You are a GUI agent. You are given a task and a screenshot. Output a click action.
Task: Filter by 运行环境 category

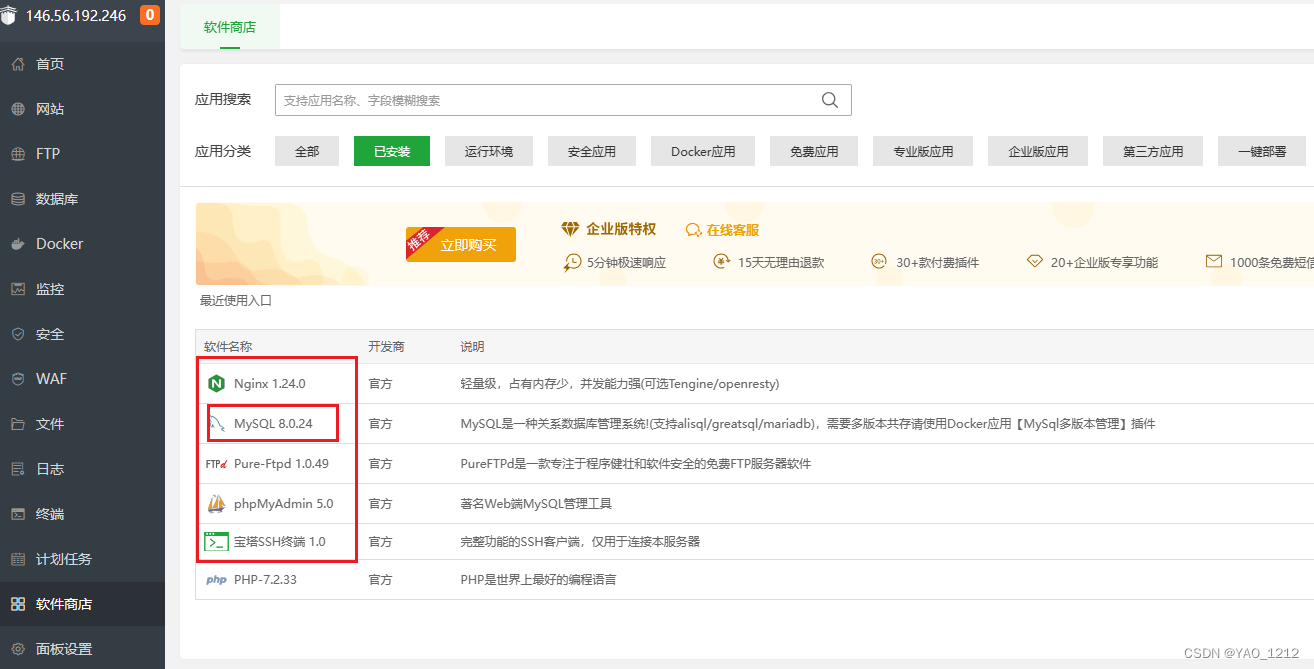489,152
